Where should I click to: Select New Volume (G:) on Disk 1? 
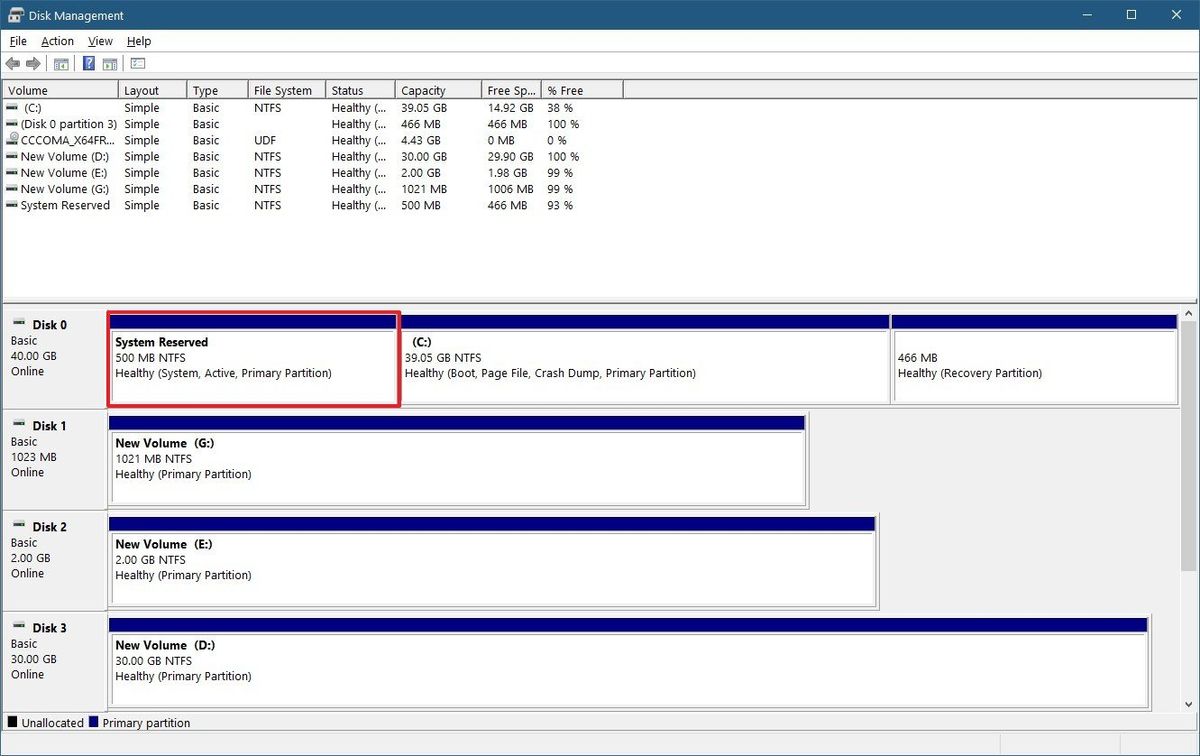click(455, 460)
